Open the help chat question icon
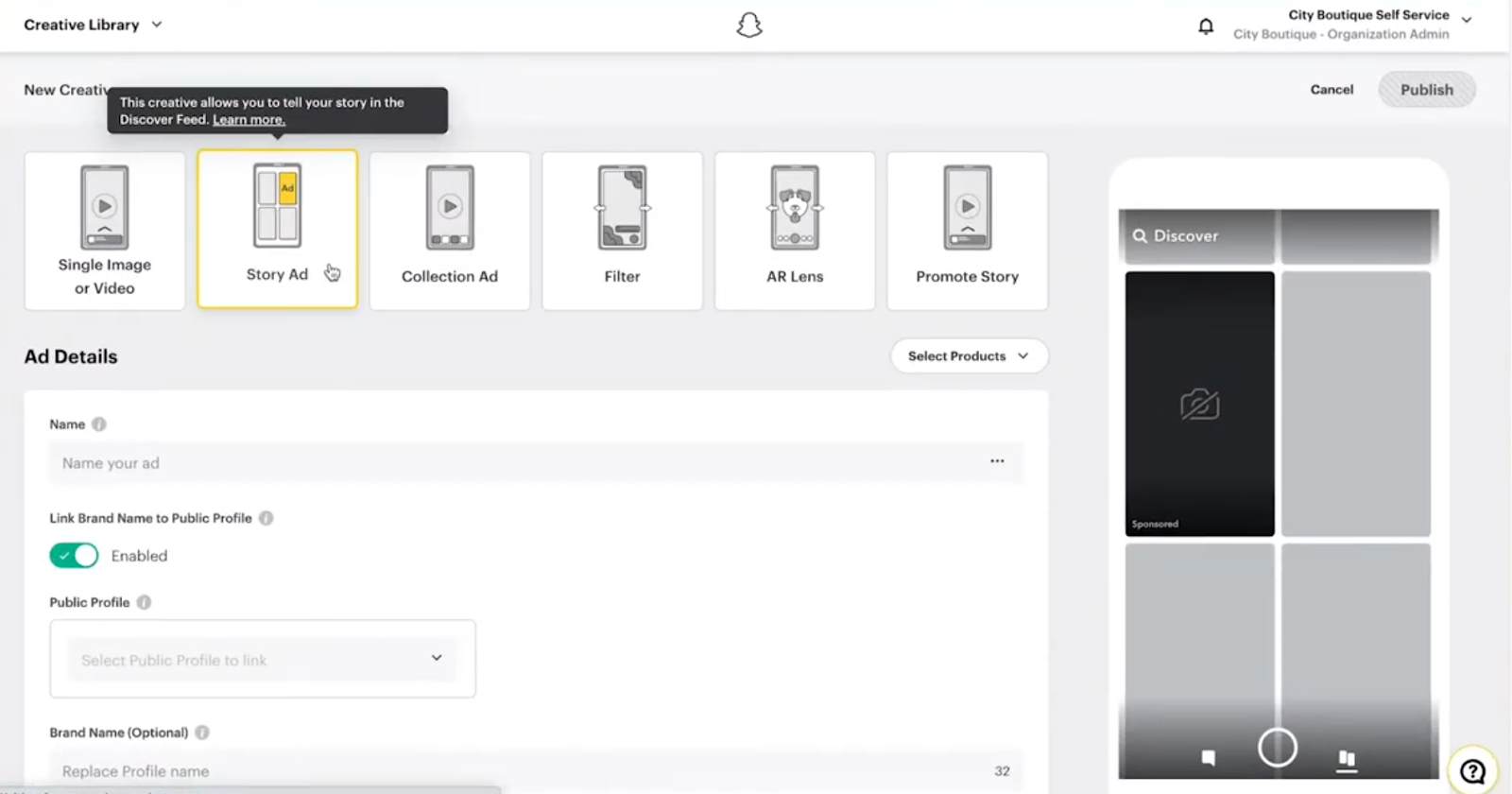Image resolution: width=1512 pixels, height=794 pixels. coord(1472,771)
